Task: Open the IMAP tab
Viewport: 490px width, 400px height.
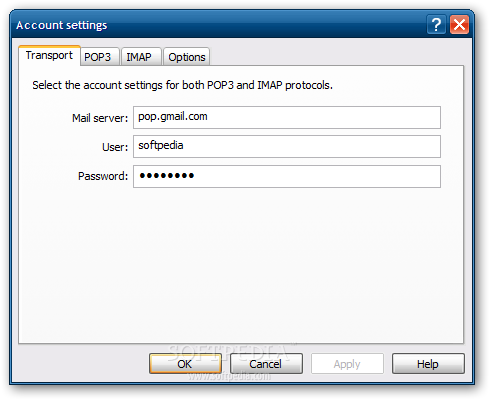Action: click(x=141, y=57)
